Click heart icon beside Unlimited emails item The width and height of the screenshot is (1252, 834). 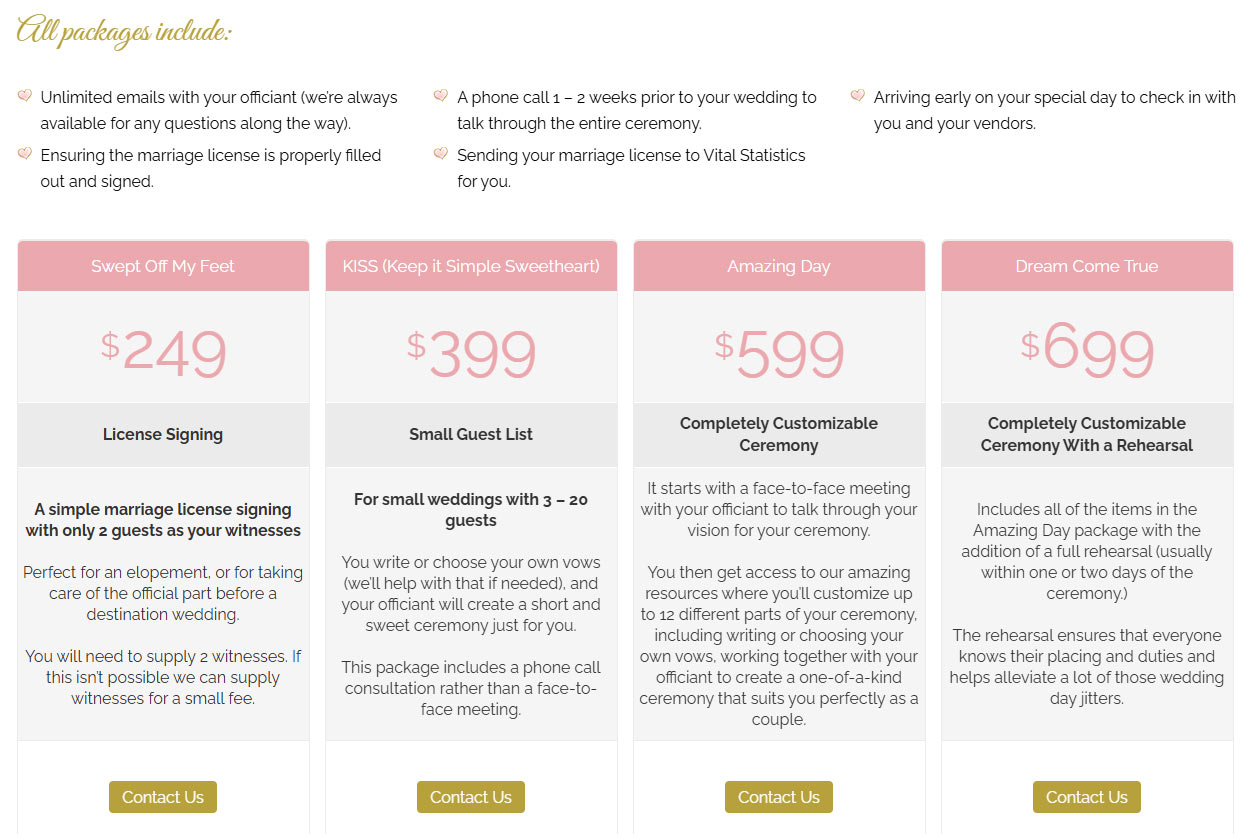[25, 96]
